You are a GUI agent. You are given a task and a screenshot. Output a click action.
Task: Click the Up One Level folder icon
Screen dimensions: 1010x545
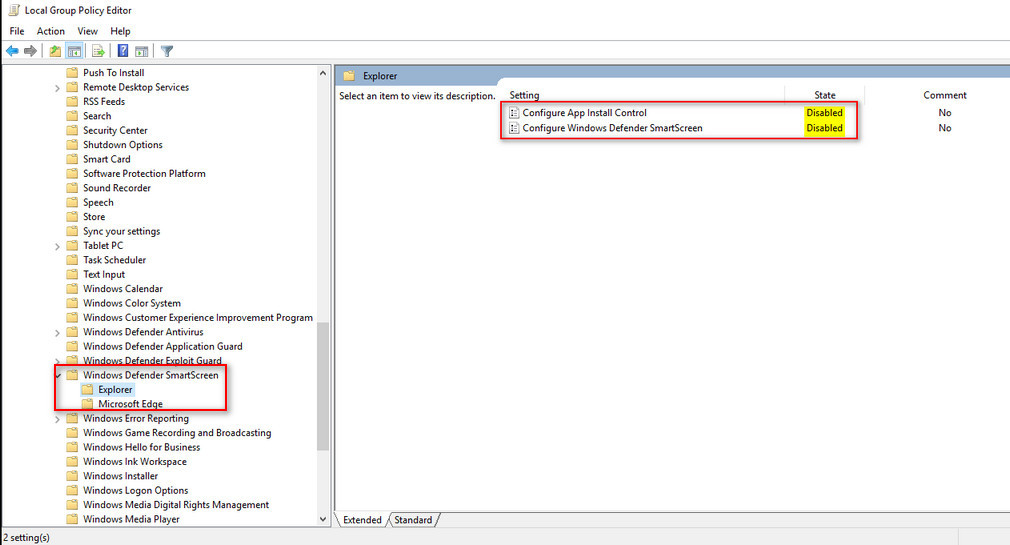point(55,51)
